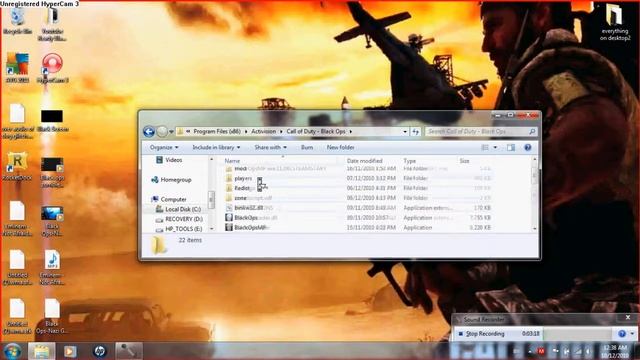
Task: Open the HyperCam 3 desktop shortcut
Action: 52,68
